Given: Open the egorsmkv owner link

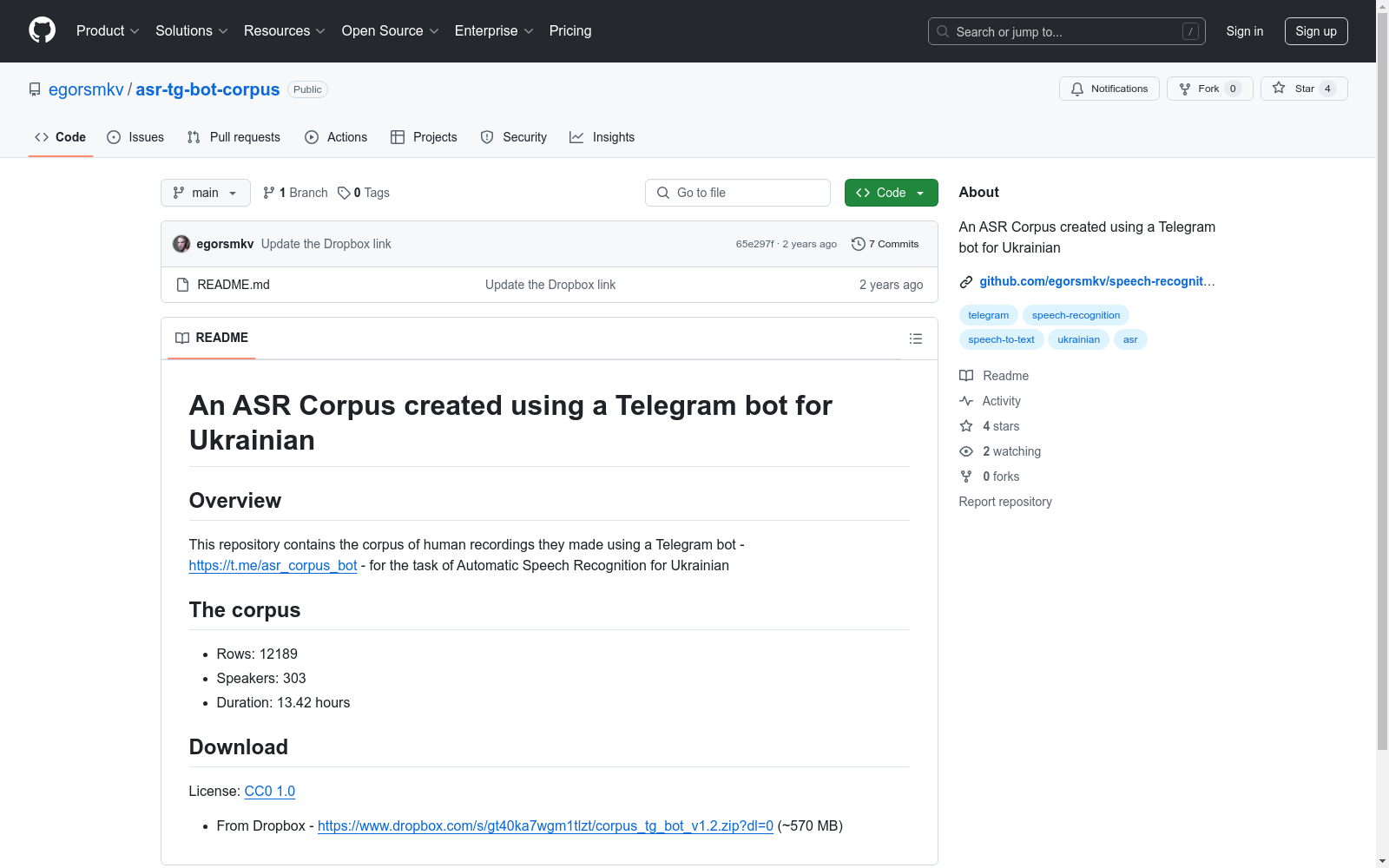Looking at the screenshot, I should [x=86, y=89].
